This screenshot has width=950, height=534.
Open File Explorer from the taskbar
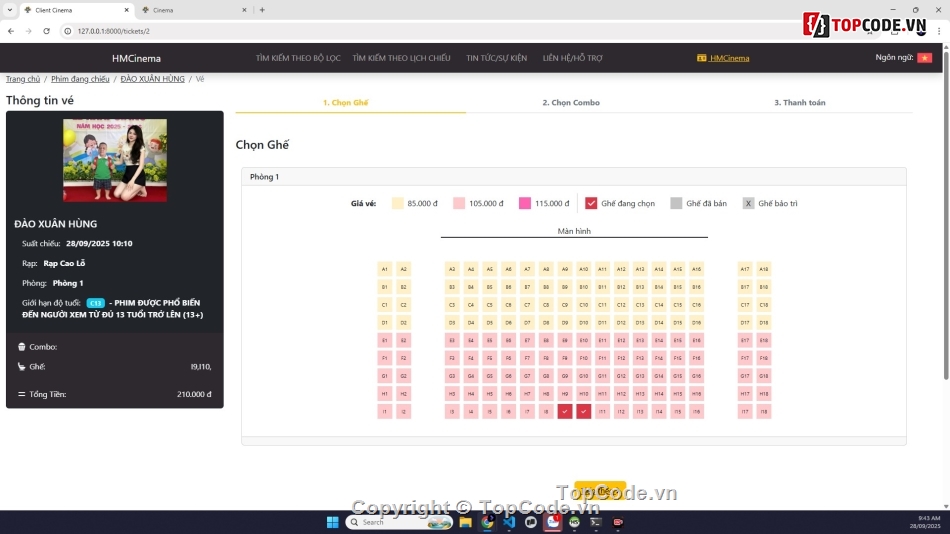tap(466, 522)
